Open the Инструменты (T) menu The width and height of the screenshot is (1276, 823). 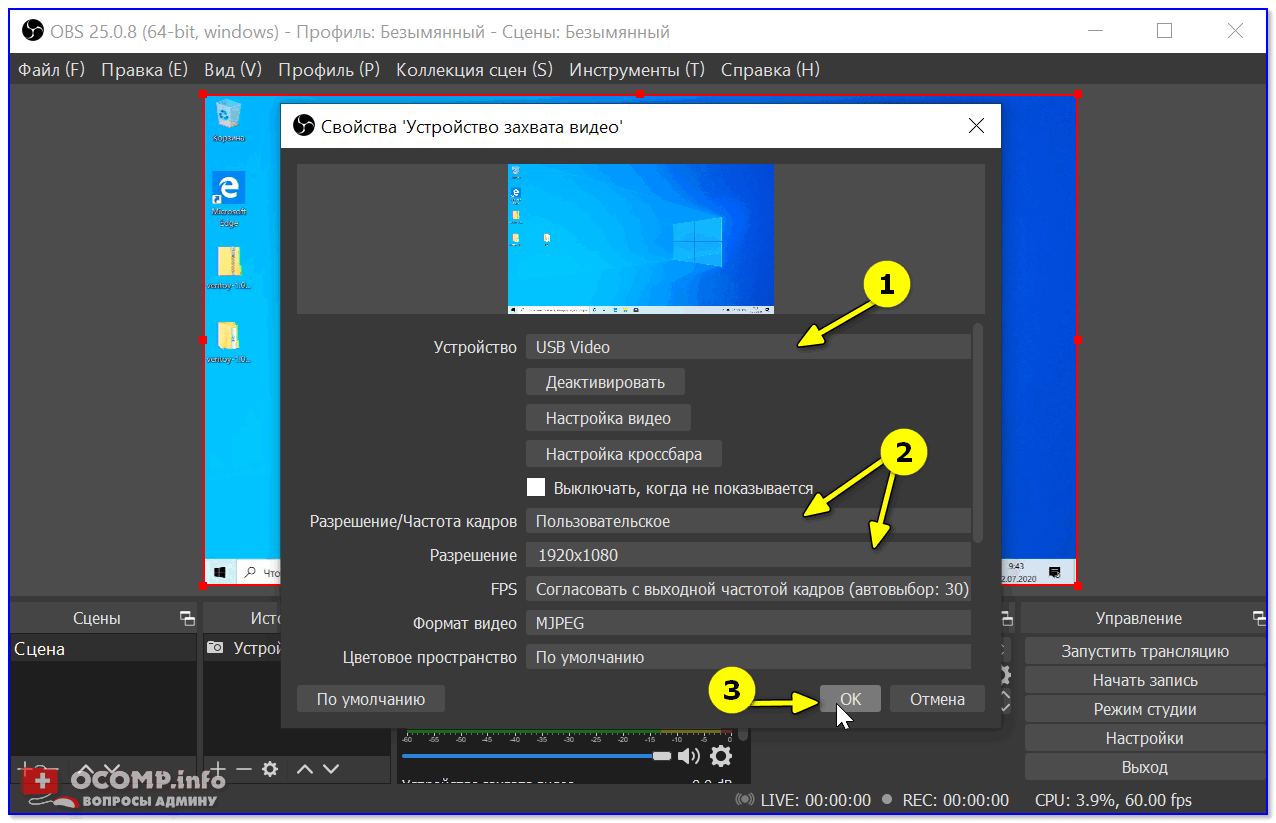[x=637, y=69]
